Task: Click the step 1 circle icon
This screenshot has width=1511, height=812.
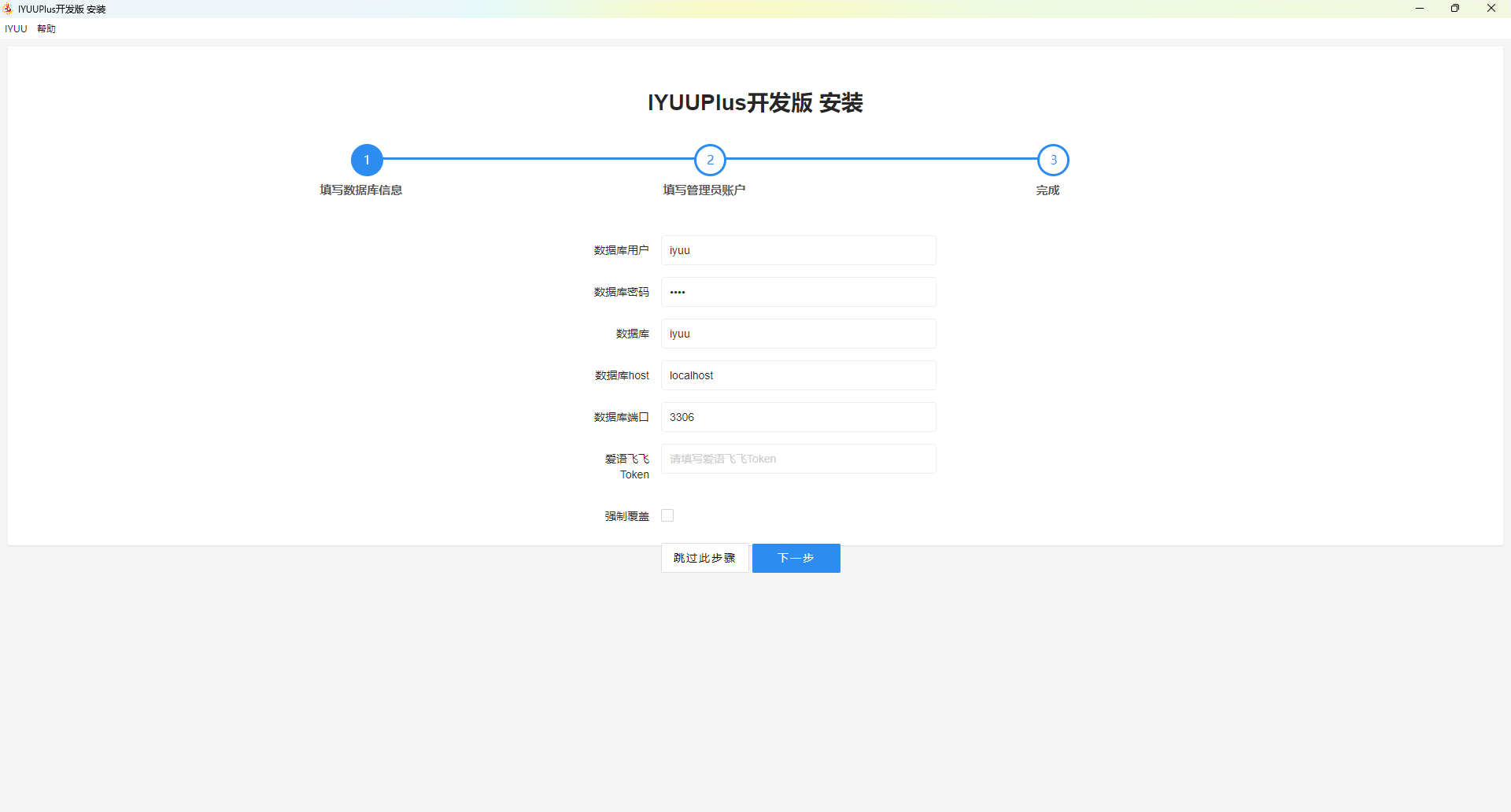Action: [x=367, y=160]
